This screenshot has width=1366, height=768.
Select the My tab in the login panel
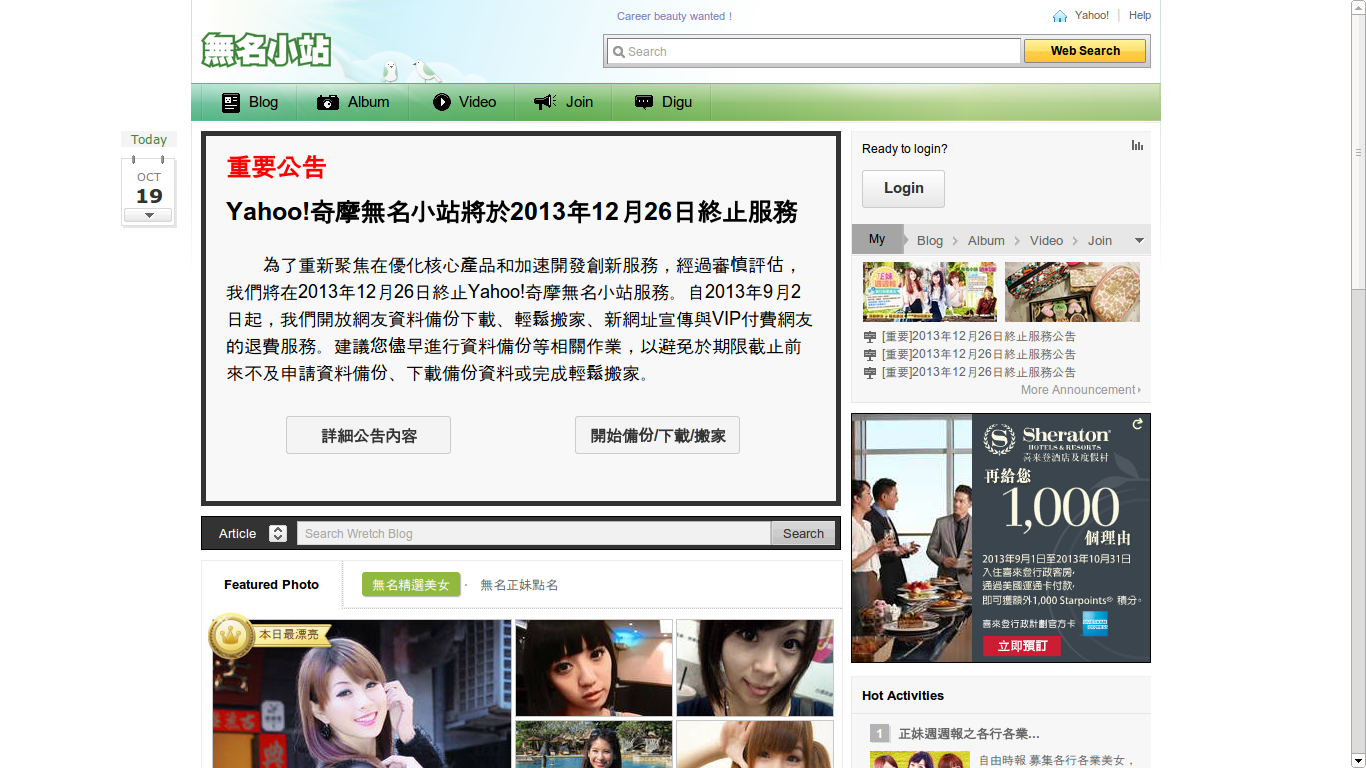[x=877, y=239]
